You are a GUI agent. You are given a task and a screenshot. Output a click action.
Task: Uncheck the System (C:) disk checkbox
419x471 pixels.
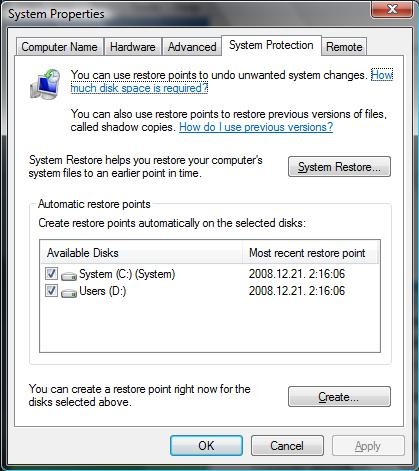click(x=51, y=274)
